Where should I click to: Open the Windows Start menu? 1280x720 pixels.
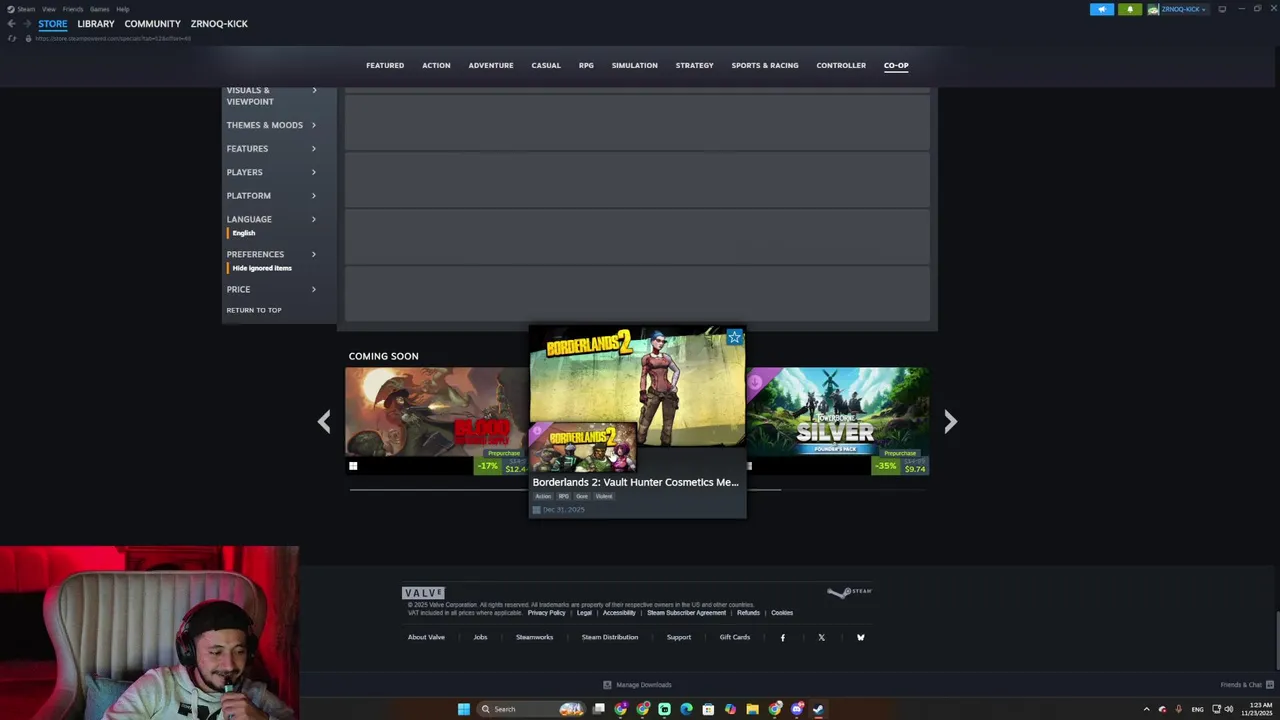(x=464, y=709)
